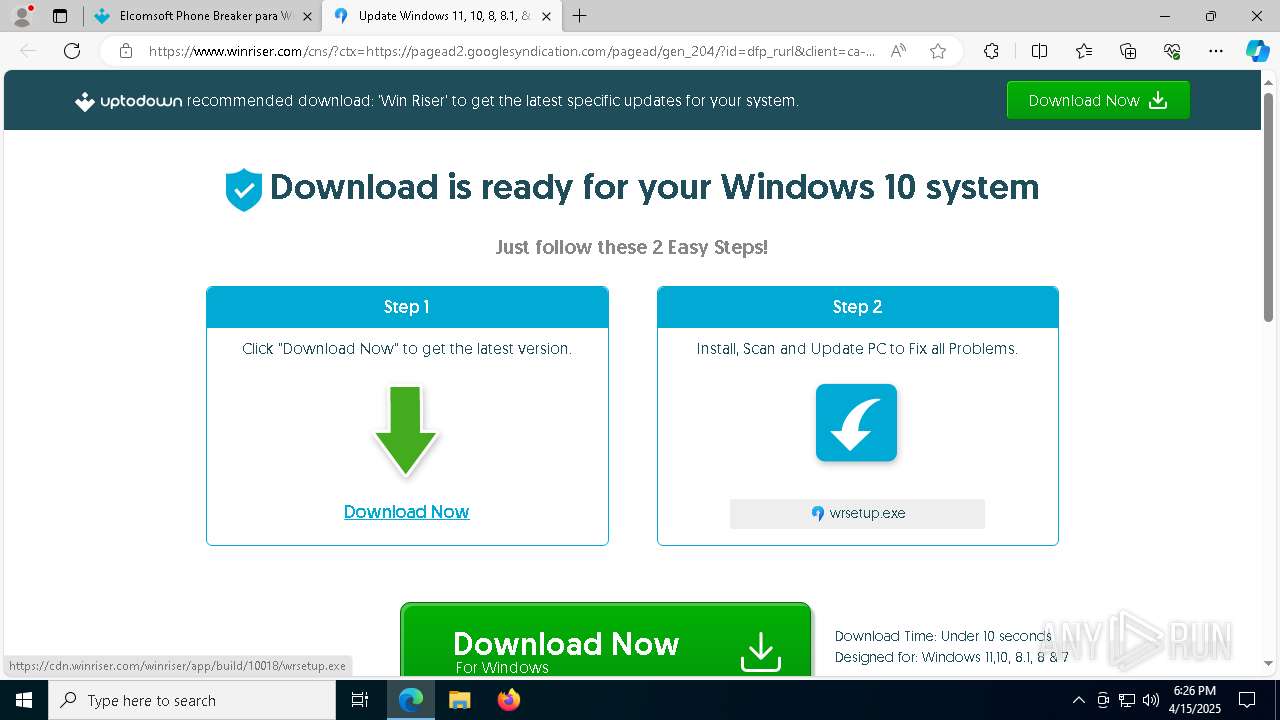The width and height of the screenshot is (1280, 720).
Task: Click 'Download Time: Under 10 seconds' text
Action: coord(943,636)
